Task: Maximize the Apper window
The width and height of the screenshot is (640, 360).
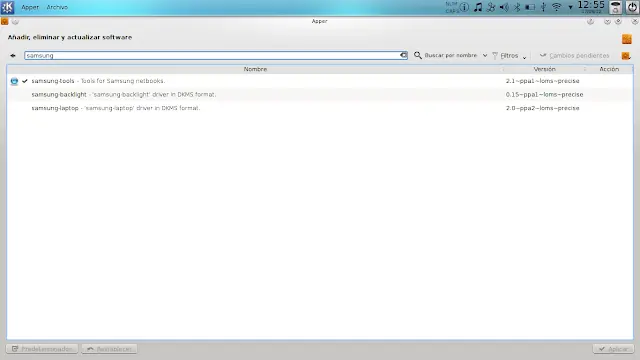Action: [618, 22]
